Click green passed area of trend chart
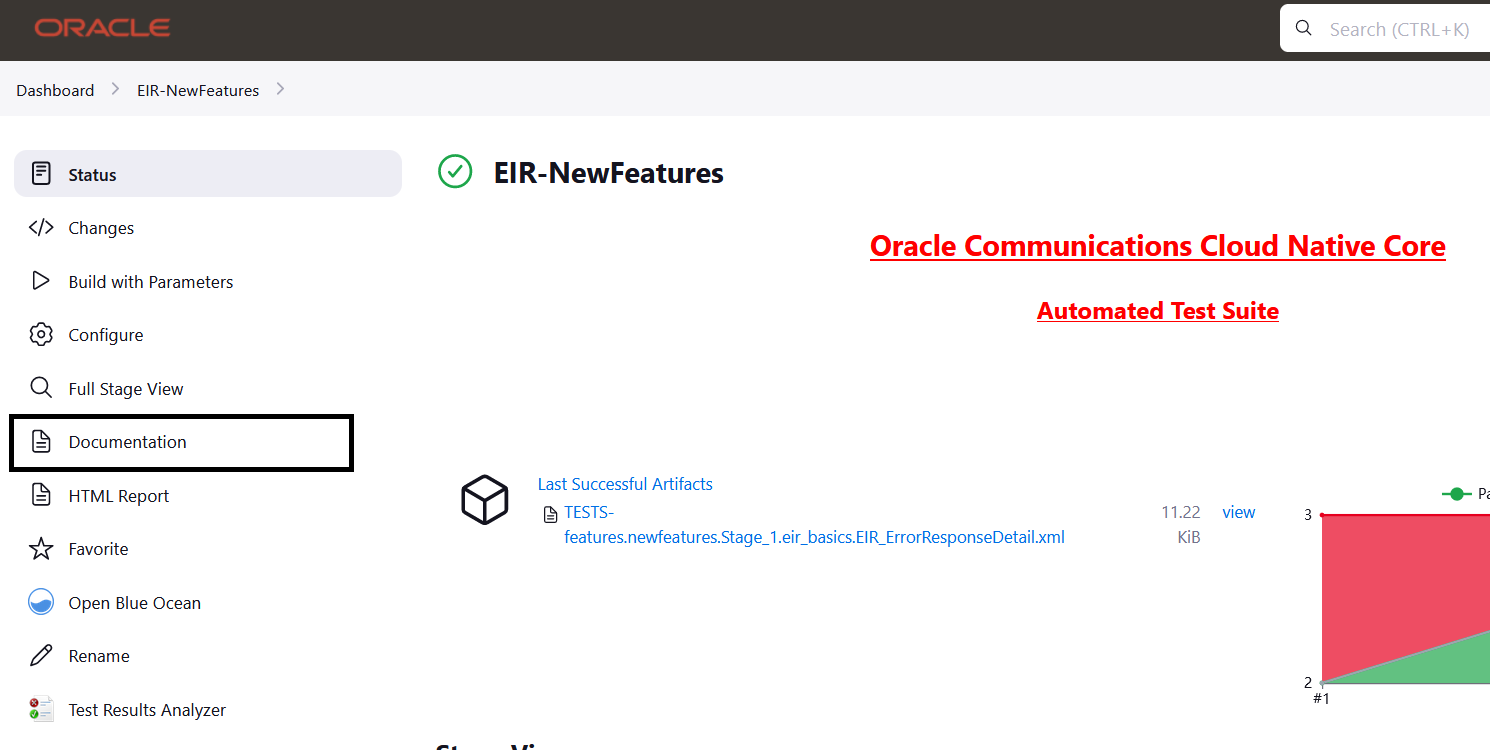Screen dimensions: 1490x750 click(1440, 664)
